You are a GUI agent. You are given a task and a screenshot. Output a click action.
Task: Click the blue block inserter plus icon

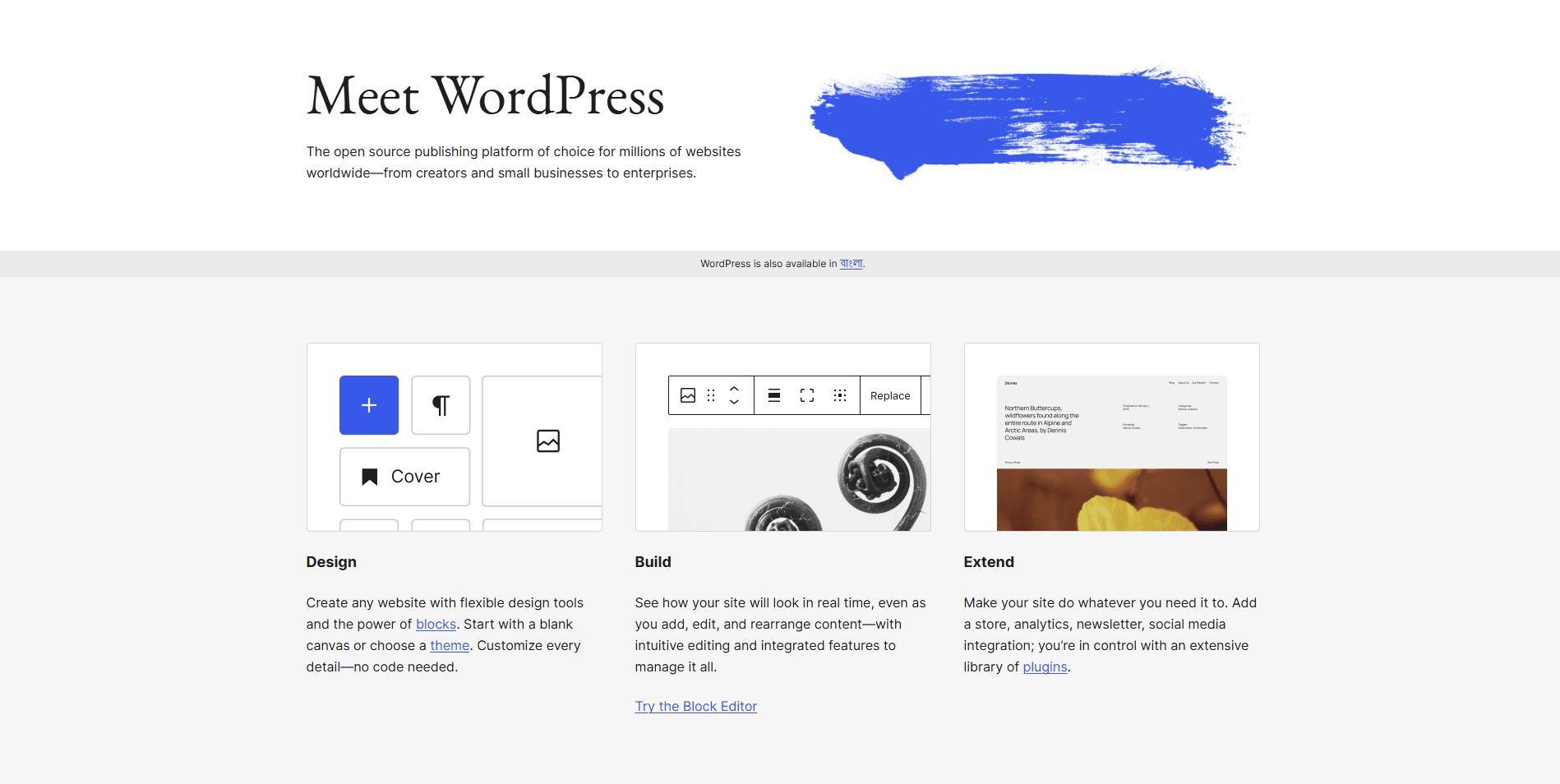pos(368,405)
